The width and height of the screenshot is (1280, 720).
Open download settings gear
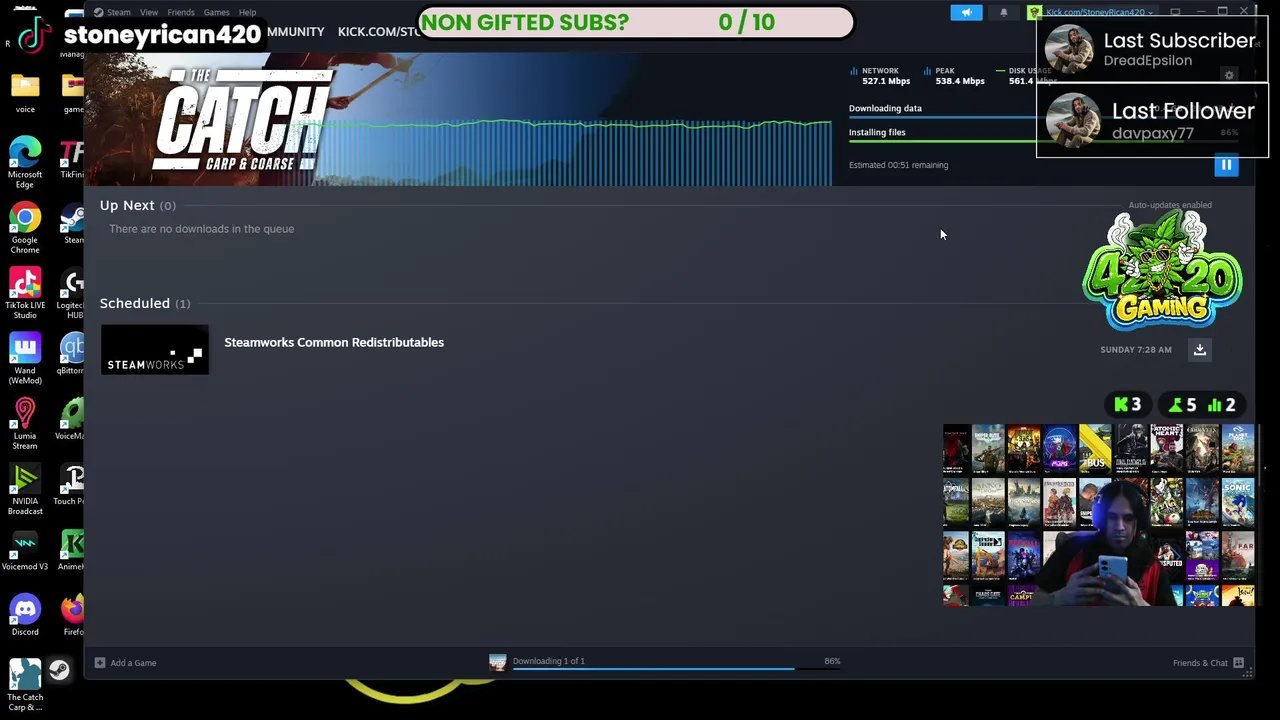point(1229,75)
